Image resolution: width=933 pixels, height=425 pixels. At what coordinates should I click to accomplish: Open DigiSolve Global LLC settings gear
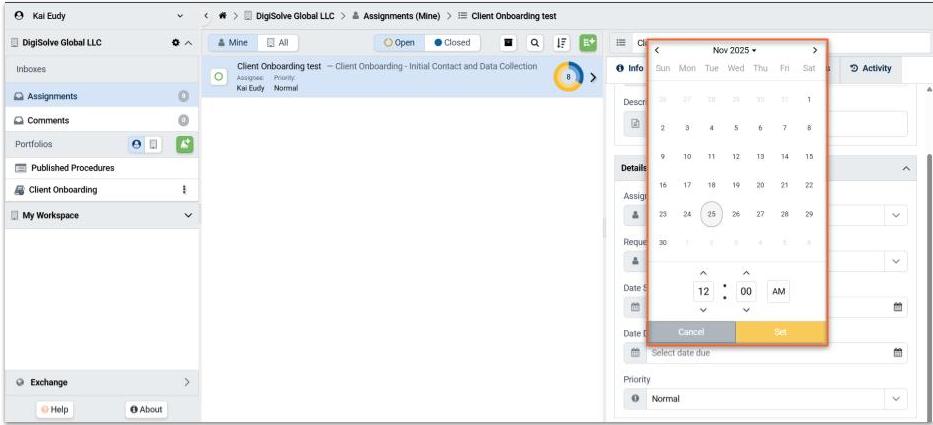coord(176,43)
